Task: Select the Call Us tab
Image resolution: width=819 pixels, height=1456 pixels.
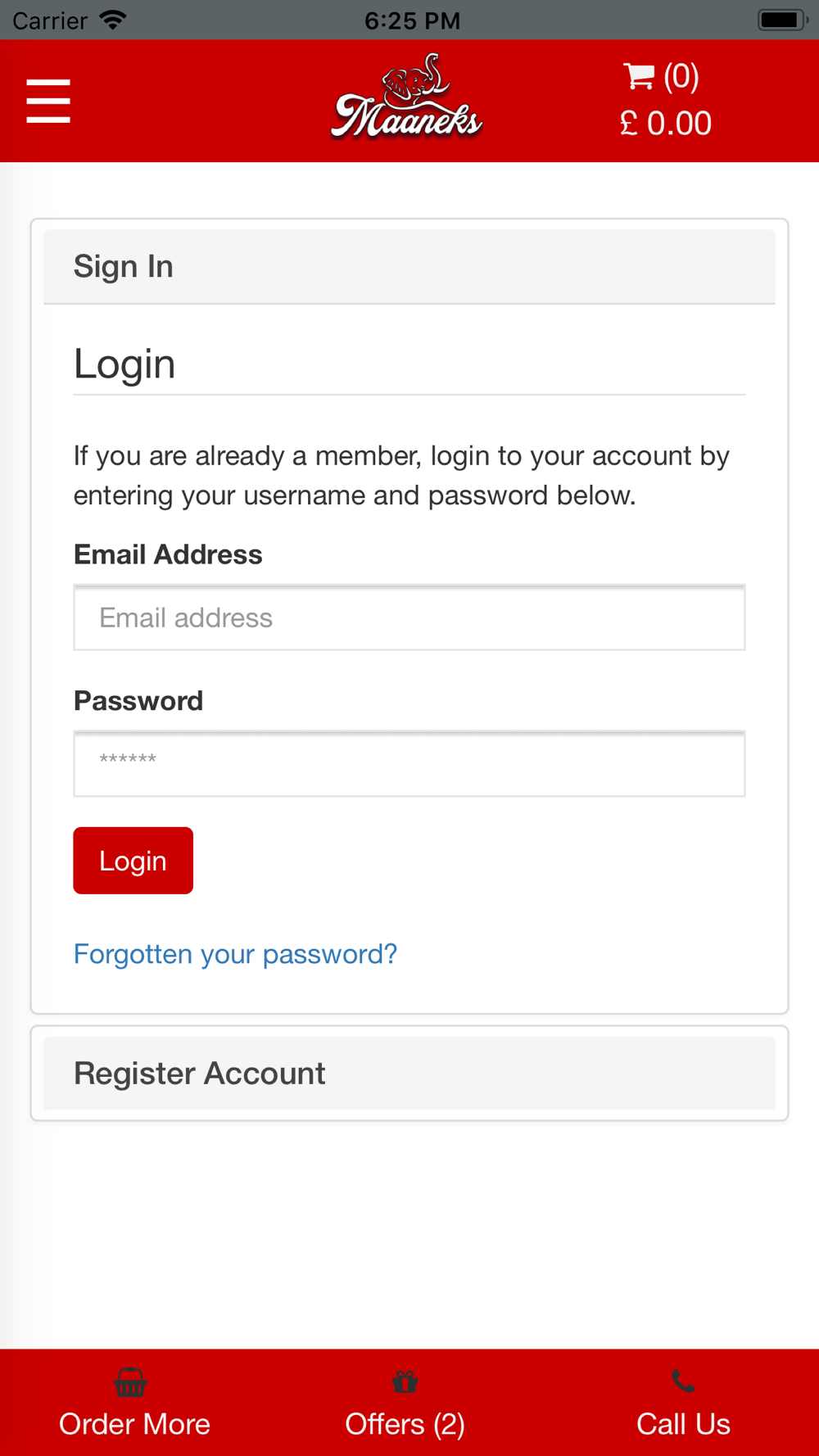Action: [x=683, y=1424]
